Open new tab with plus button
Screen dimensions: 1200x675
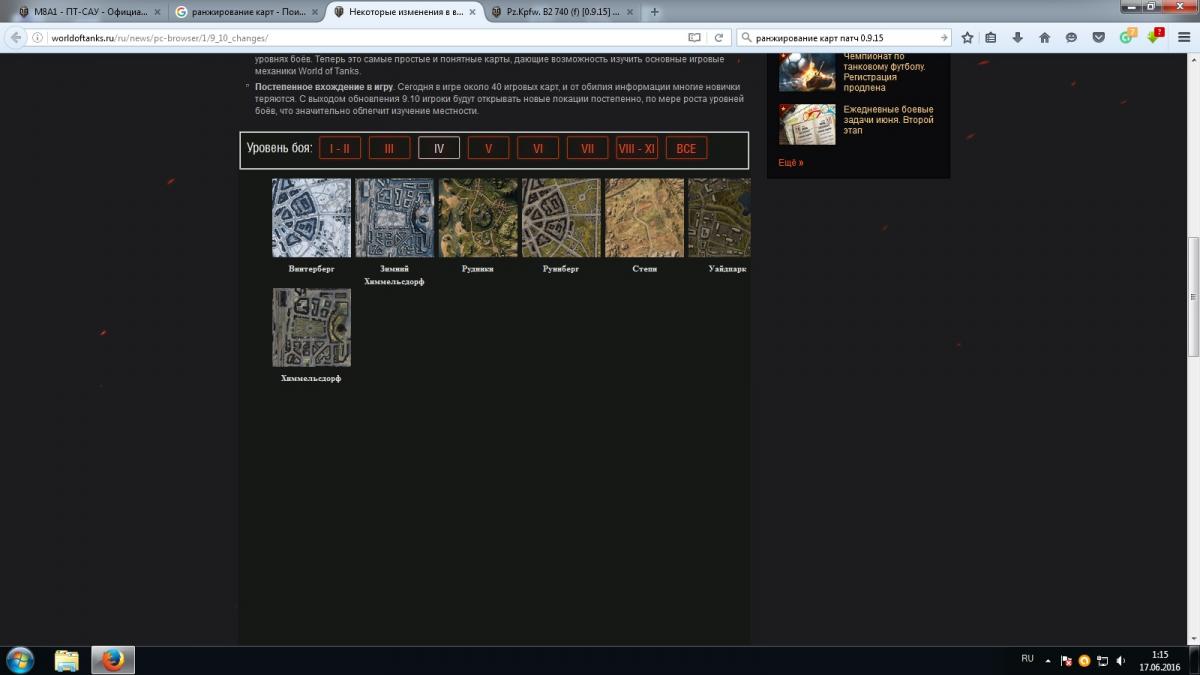point(655,12)
